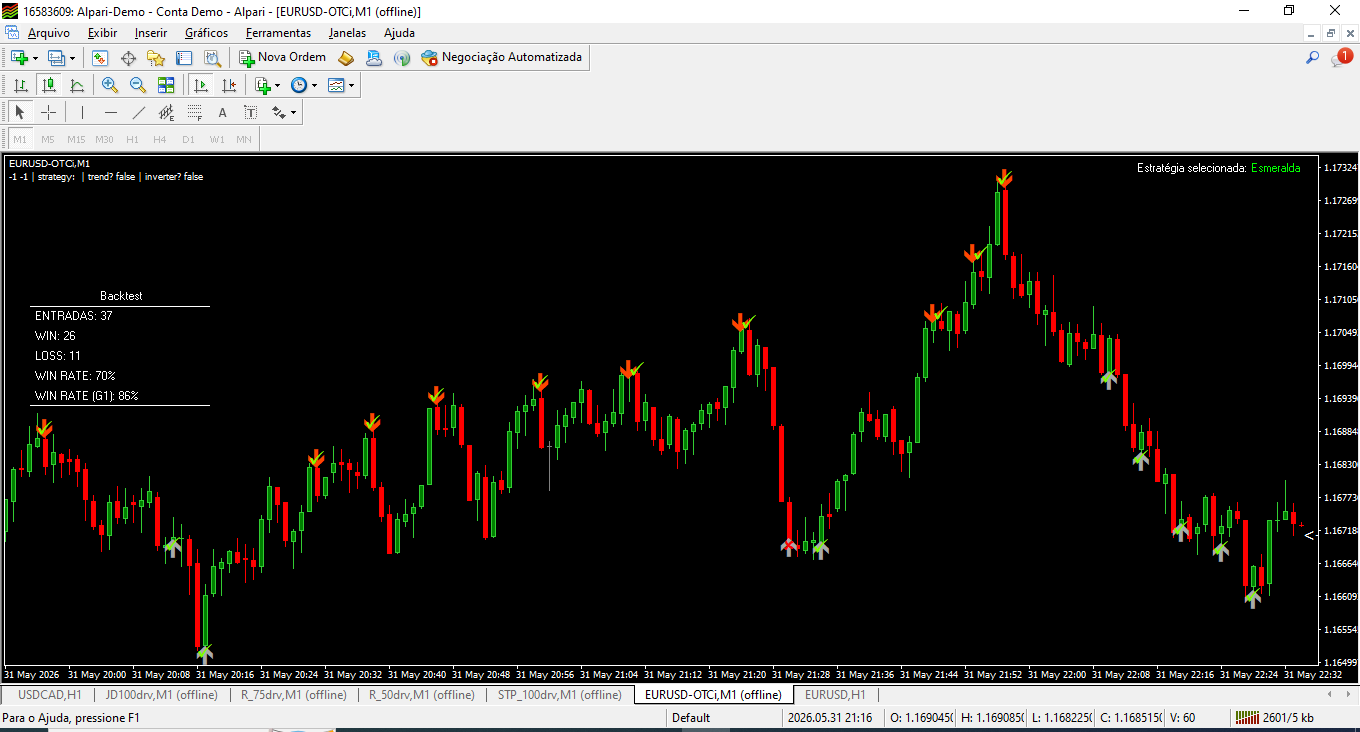Expand the new chart dropdown arrow
The width and height of the screenshot is (1360, 732).
[36, 58]
